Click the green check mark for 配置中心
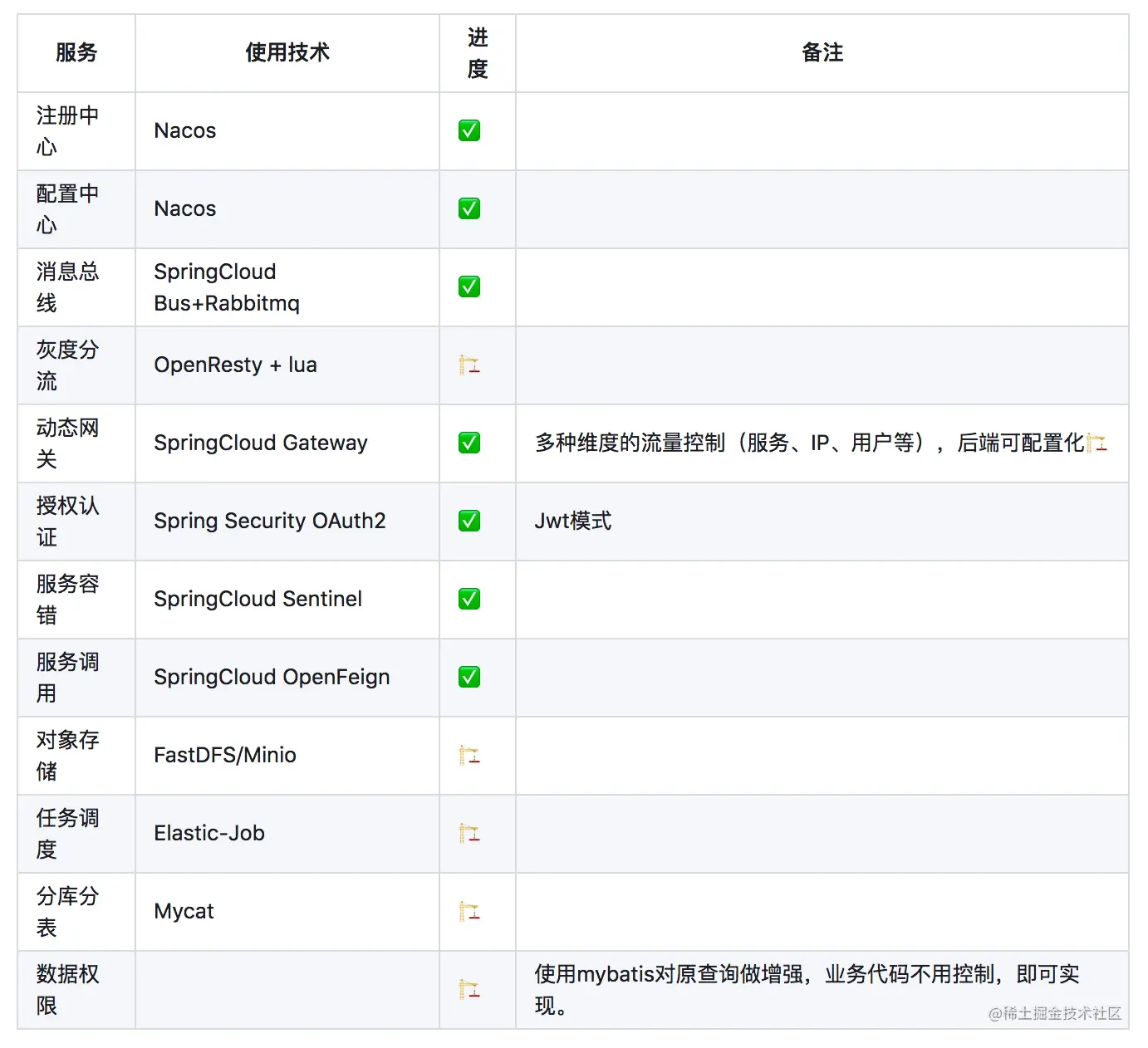 pyautogui.click(x=469, y=208)
